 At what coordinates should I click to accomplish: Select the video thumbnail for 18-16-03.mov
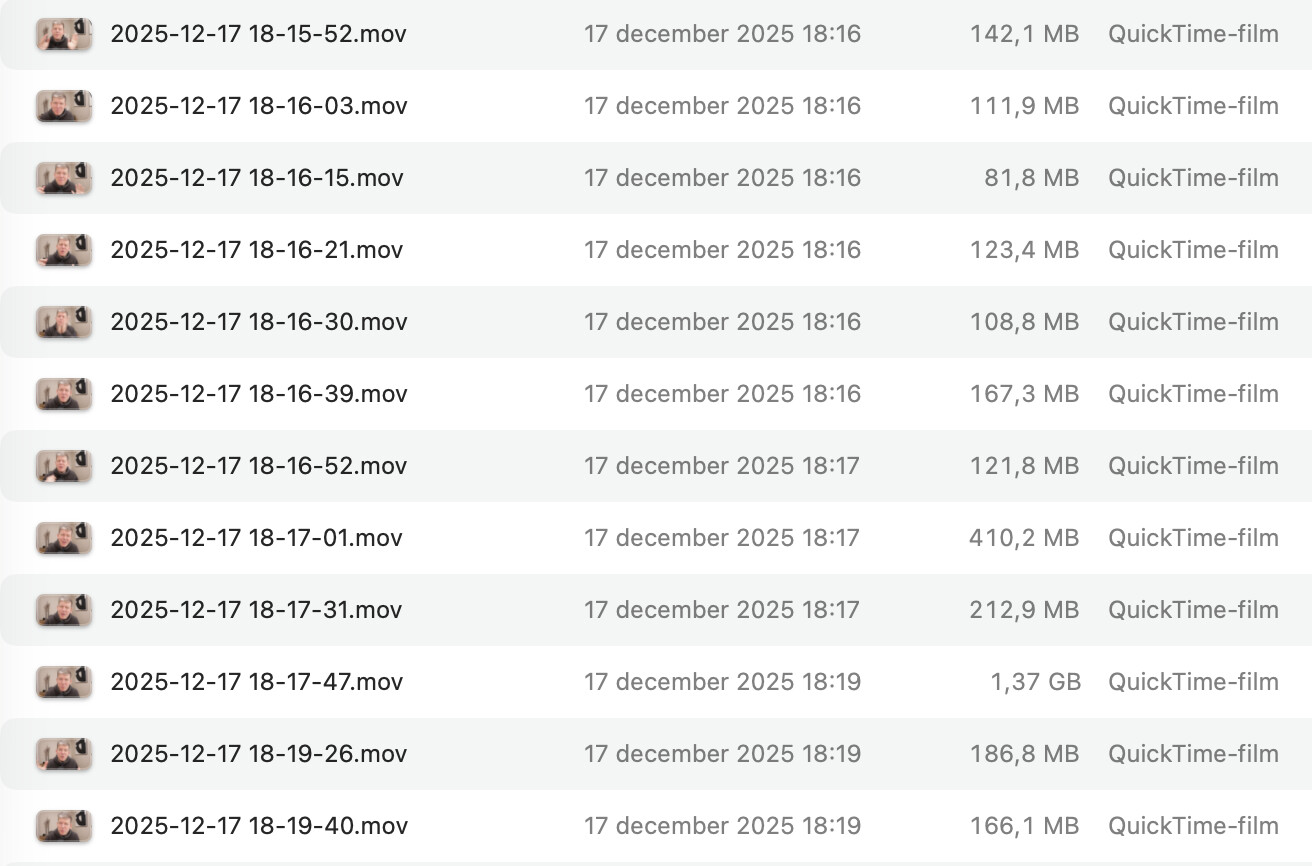click(64, 107)
